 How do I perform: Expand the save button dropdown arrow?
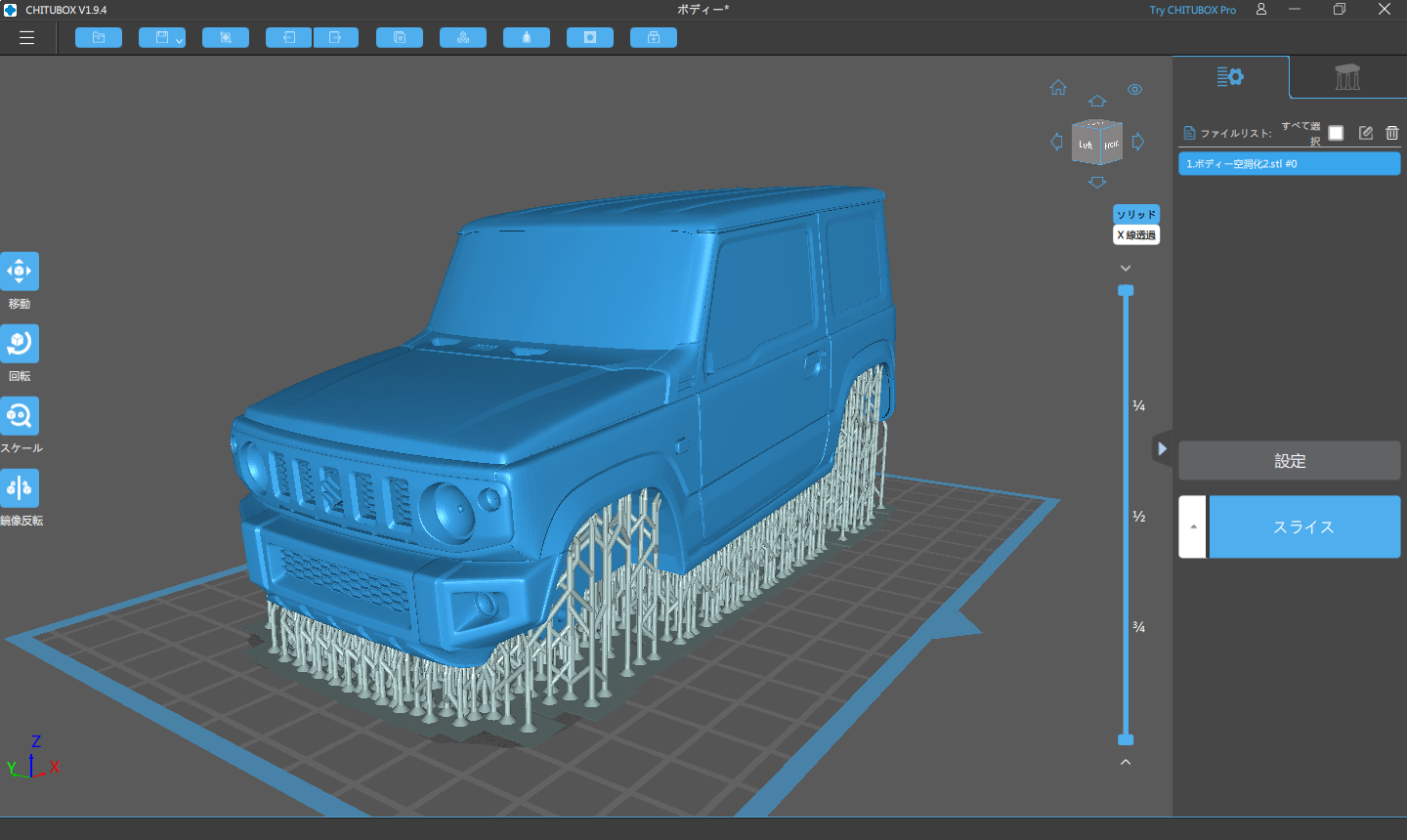click(180, 40)
